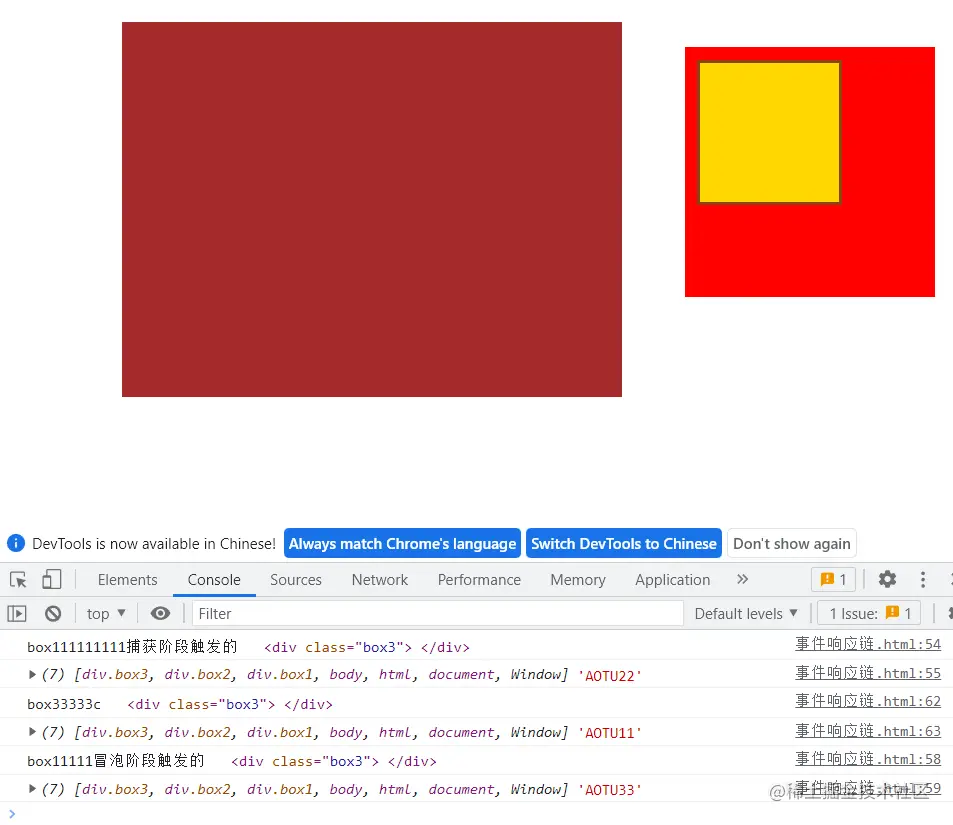Click the box3 element in 捕获阶段 log row
This screenshot has width=953, height=825.
[x=366, y=647]
